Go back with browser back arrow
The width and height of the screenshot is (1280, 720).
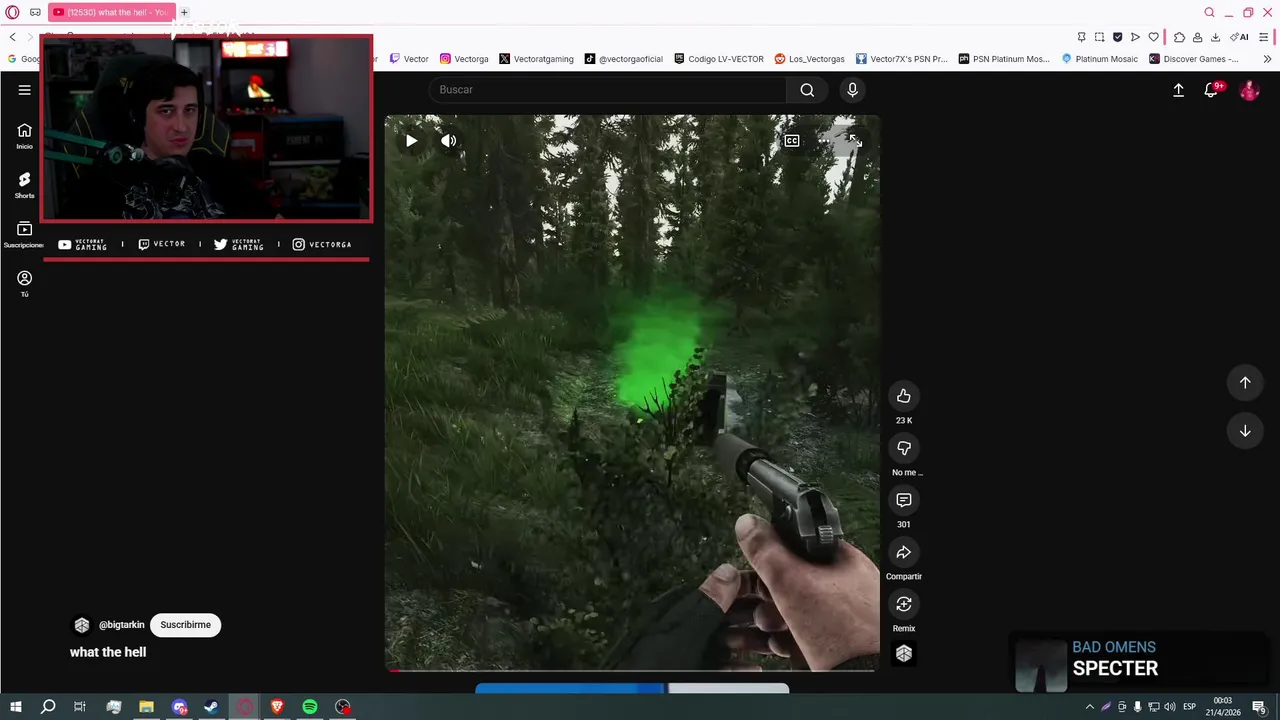click(12, 37)
